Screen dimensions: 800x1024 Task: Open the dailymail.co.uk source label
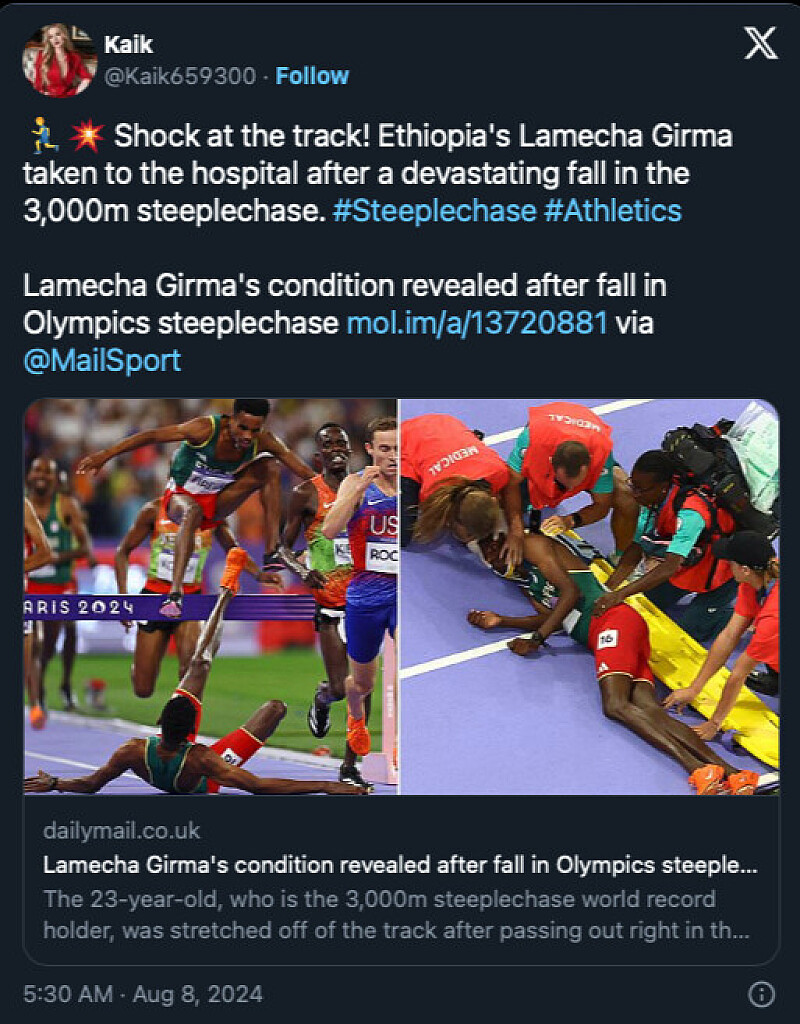121,831
